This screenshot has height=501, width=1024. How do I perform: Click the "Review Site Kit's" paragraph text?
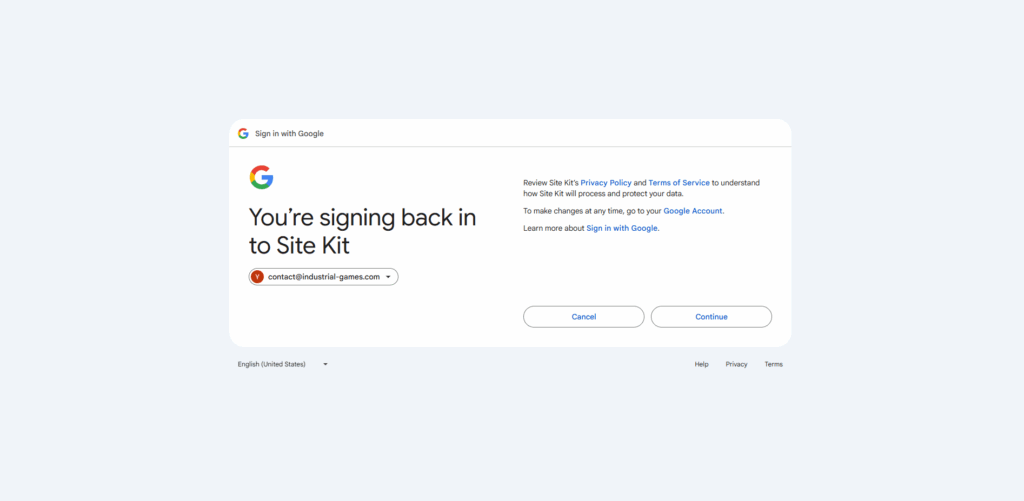point(550,183)
